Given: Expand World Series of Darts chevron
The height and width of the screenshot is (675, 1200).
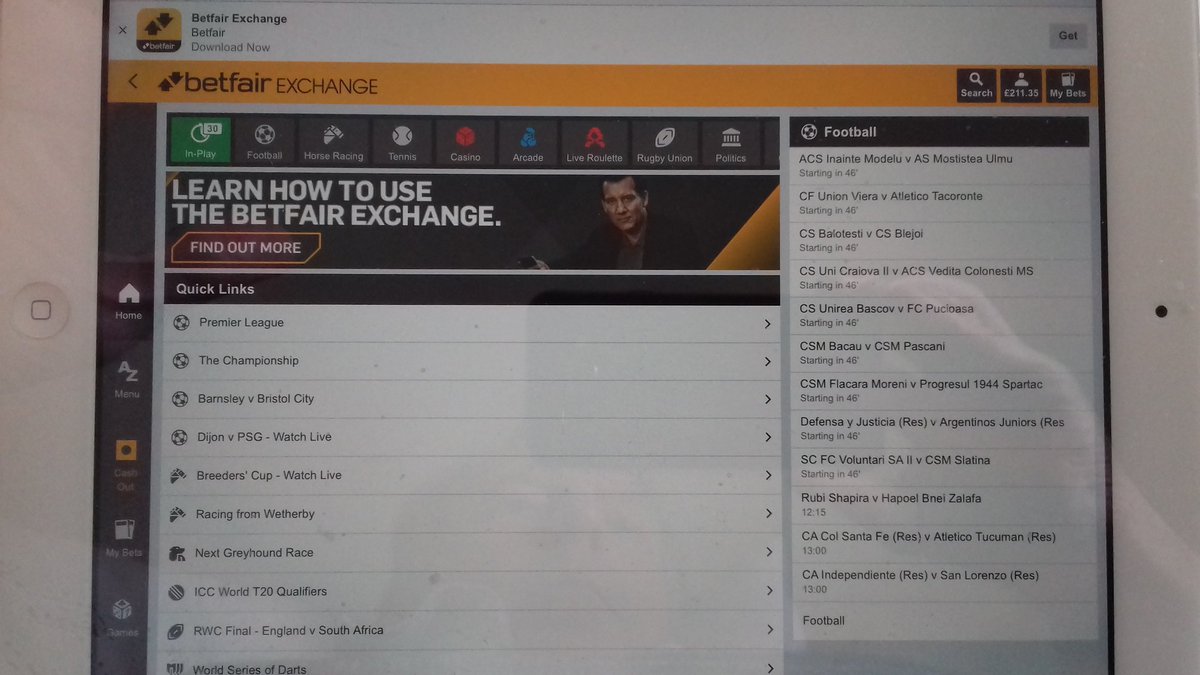Looking at the screenshot, I should [x=769, y=668].
